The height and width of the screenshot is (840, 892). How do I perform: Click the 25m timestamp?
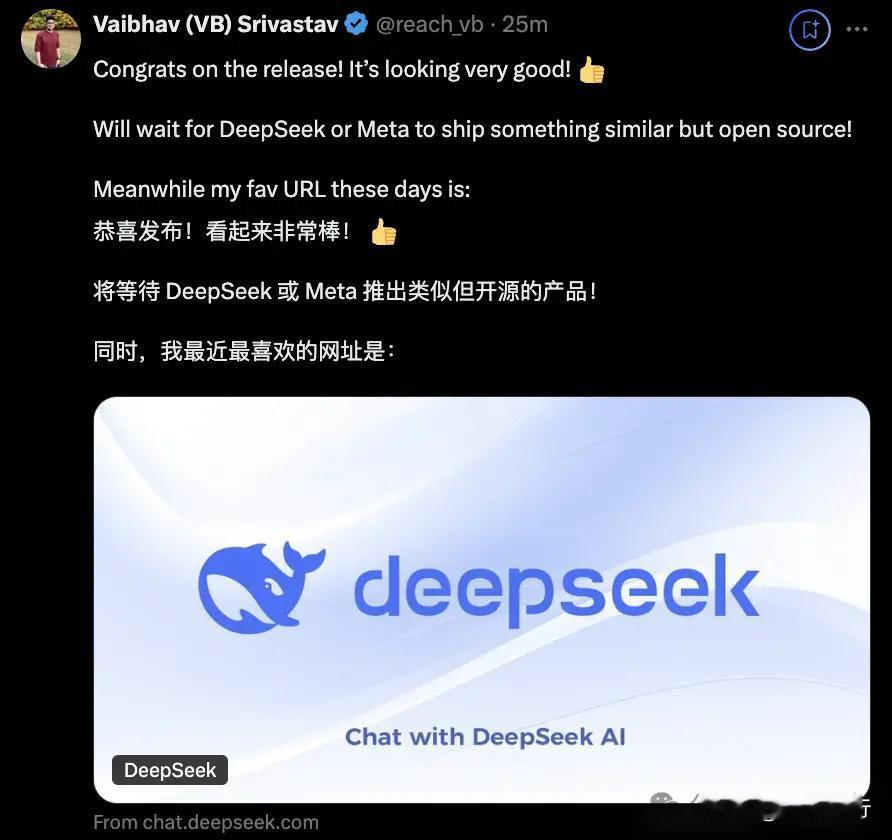[525, 24]
